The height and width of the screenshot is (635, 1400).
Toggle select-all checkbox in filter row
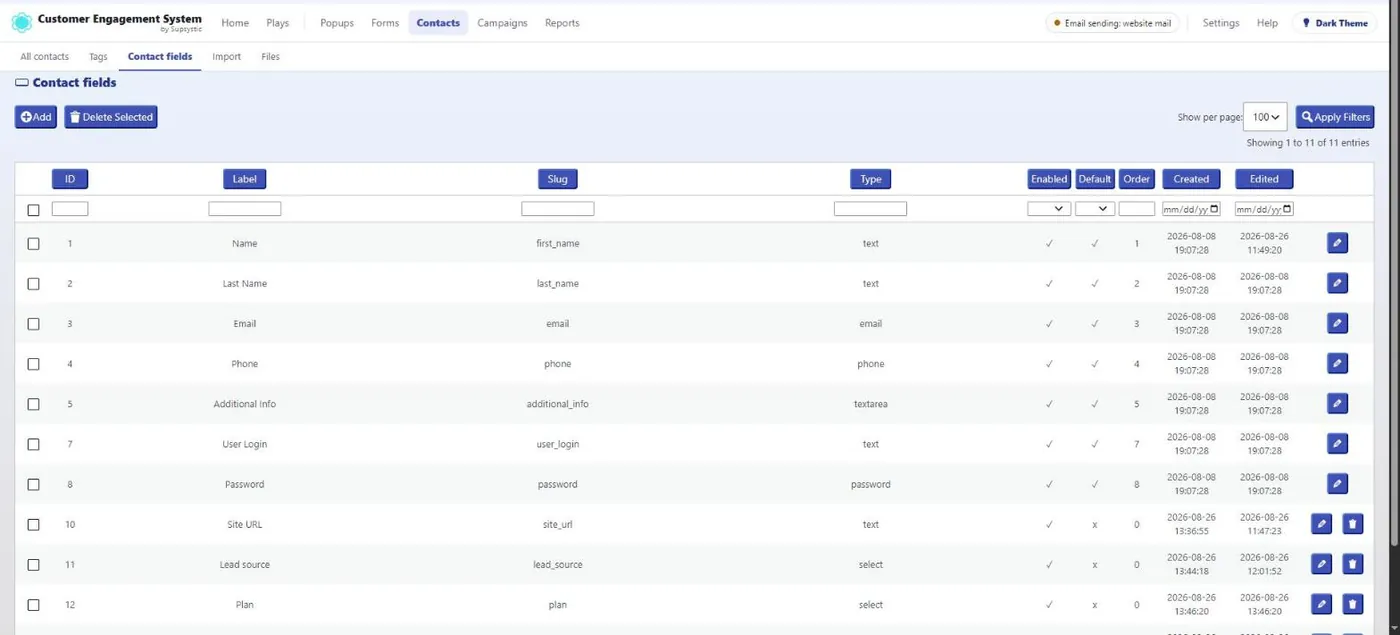pyautogui.click(x=33, y=210)
